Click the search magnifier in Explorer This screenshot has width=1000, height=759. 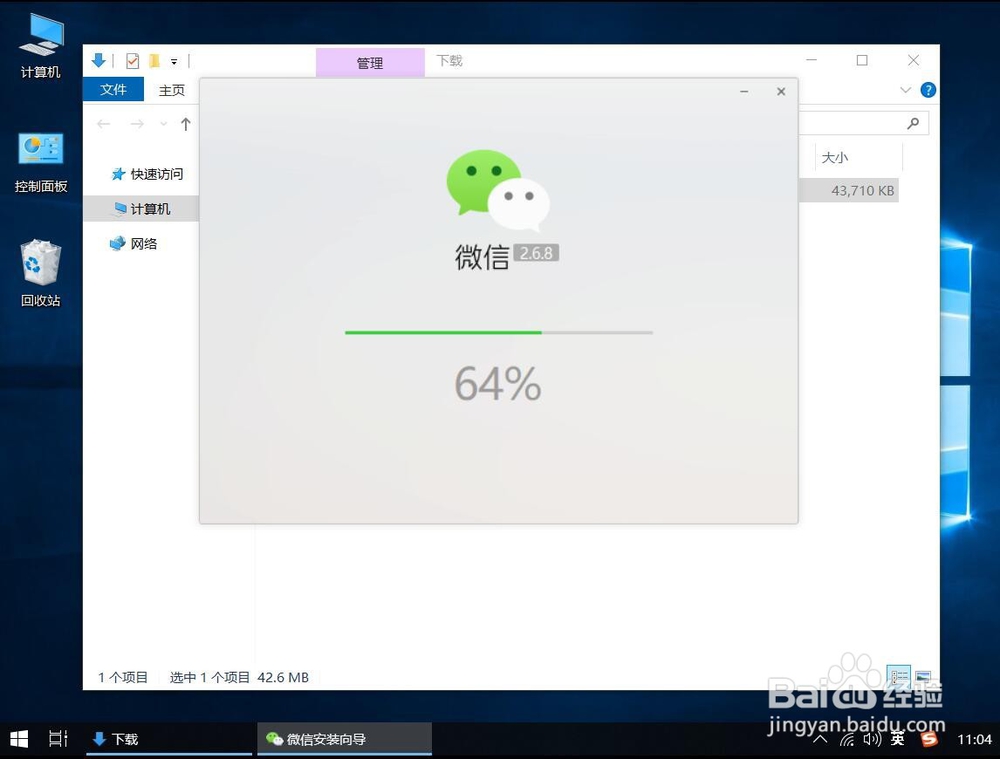913,123
